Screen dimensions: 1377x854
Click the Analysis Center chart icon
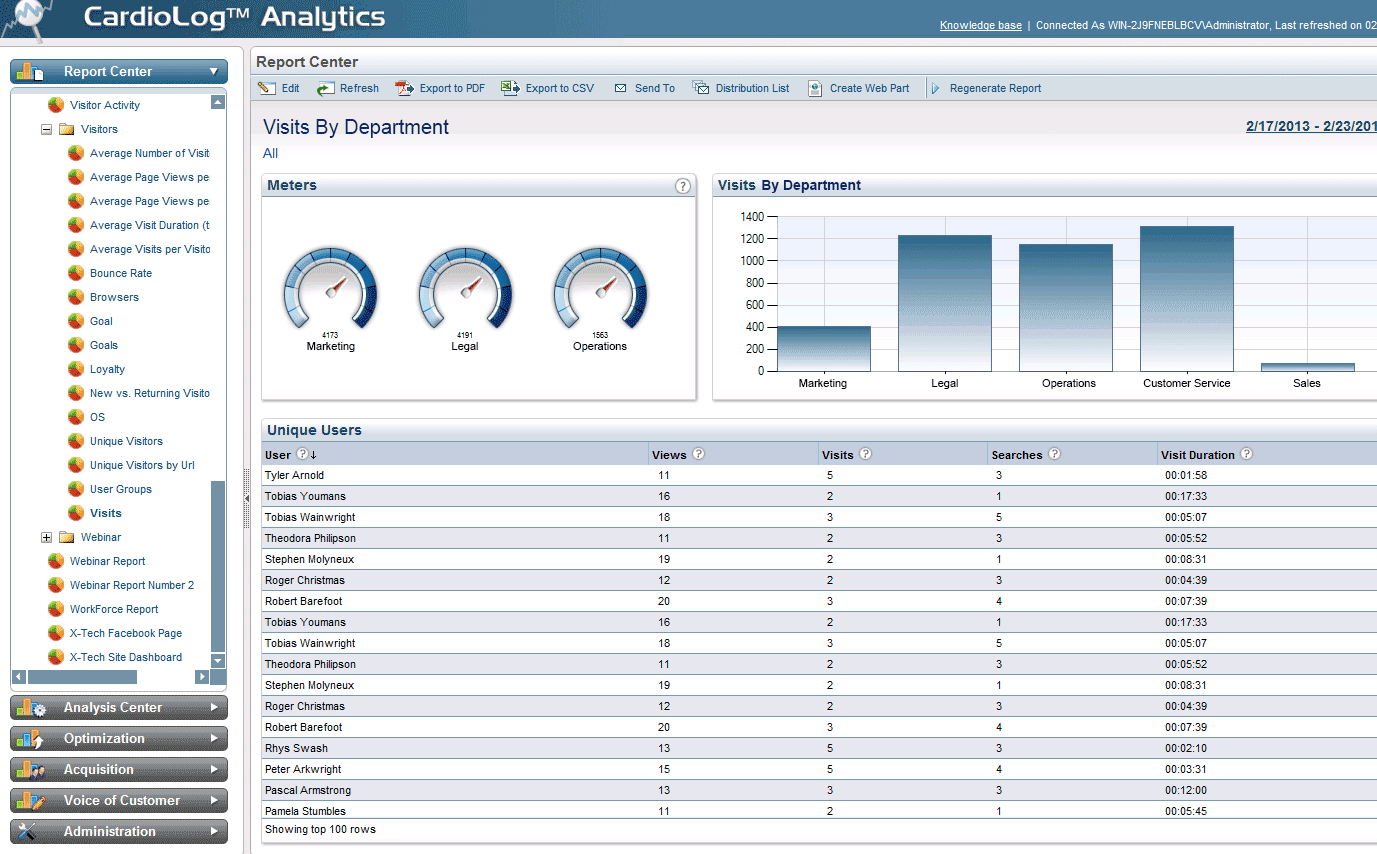coord(31,707)
